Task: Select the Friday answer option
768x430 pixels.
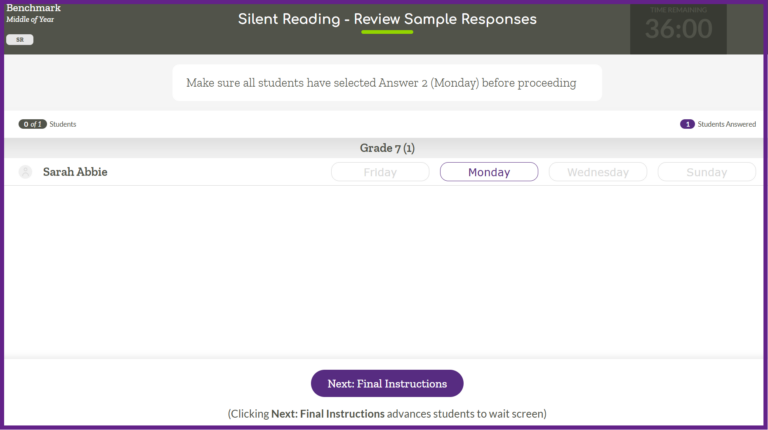Action: pyautogui.click(x=380, y=172)
